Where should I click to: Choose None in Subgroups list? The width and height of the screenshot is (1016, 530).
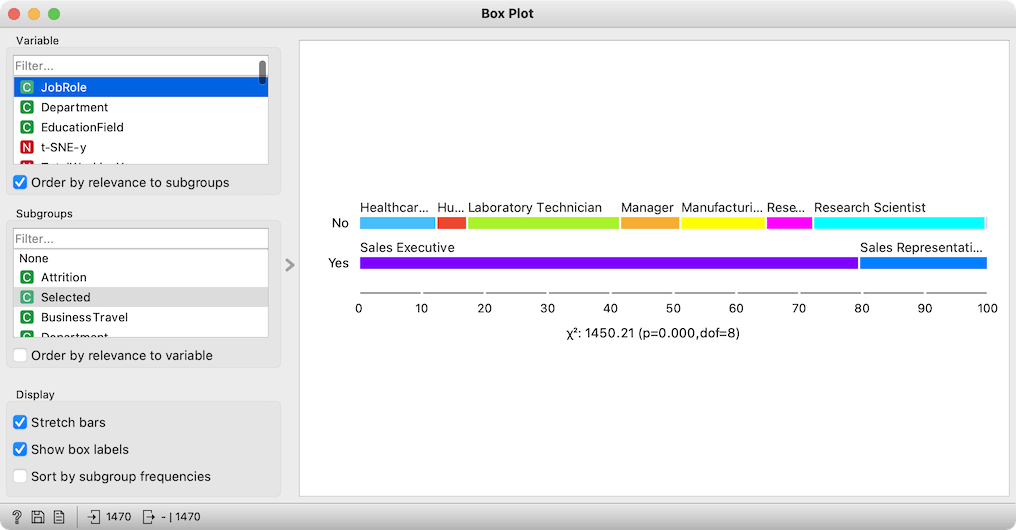[141, 258]
